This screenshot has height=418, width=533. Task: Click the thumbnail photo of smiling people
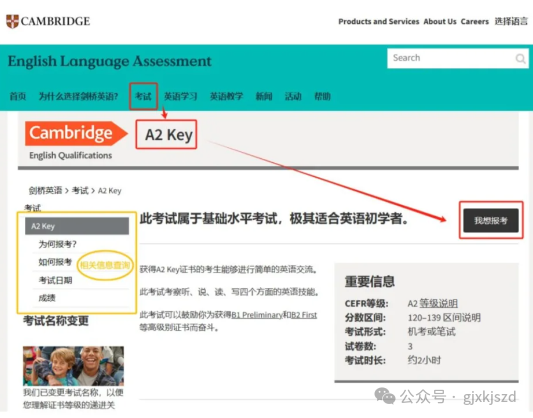(73, 366)
